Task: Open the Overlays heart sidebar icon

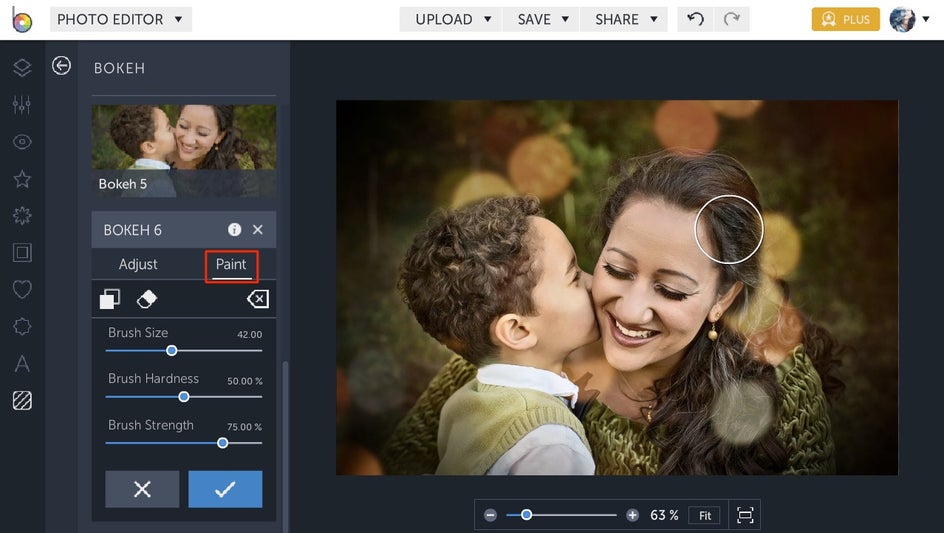Action: [x=22, y=289]
